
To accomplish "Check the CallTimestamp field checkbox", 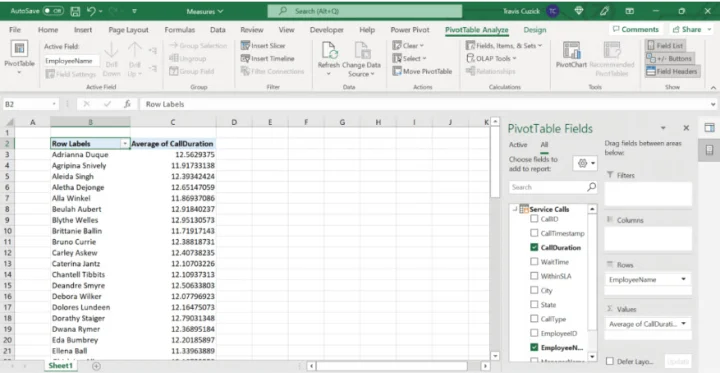I will 534,233.
